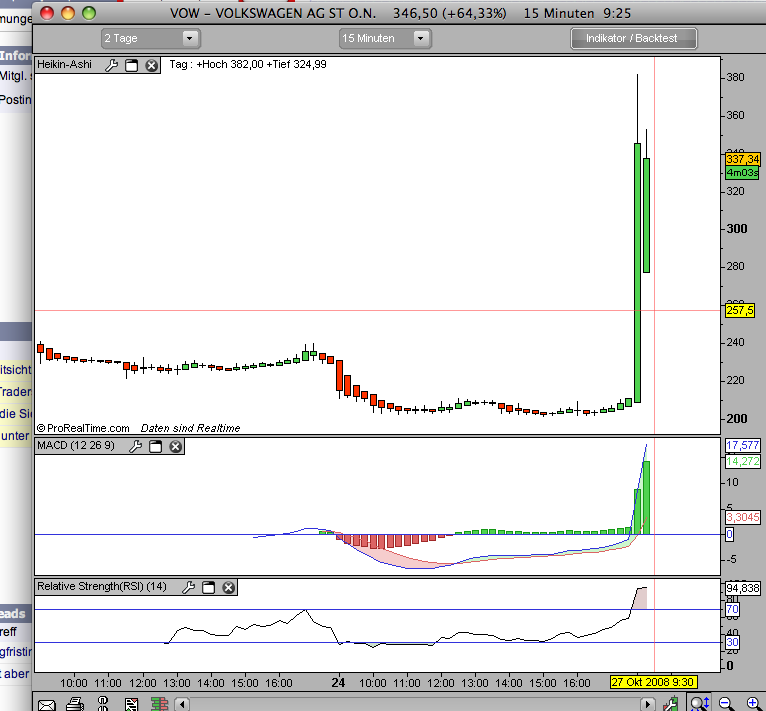Screen dimensions: 766x711
Task: Close the Heikin-Ashi chart panel
Action: [x=151, y=65]
